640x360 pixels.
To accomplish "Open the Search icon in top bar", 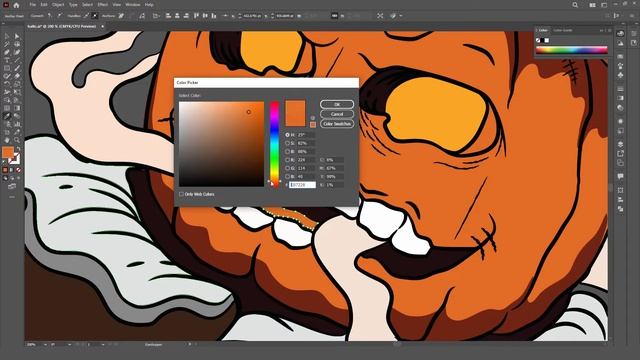I will [x=575, y=5].
